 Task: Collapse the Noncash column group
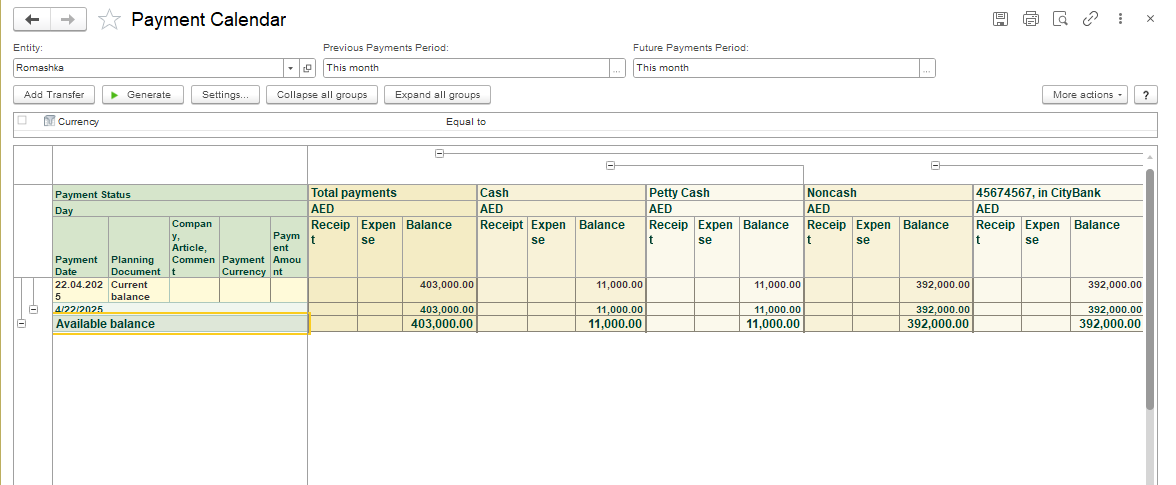(x=935, y=165)
